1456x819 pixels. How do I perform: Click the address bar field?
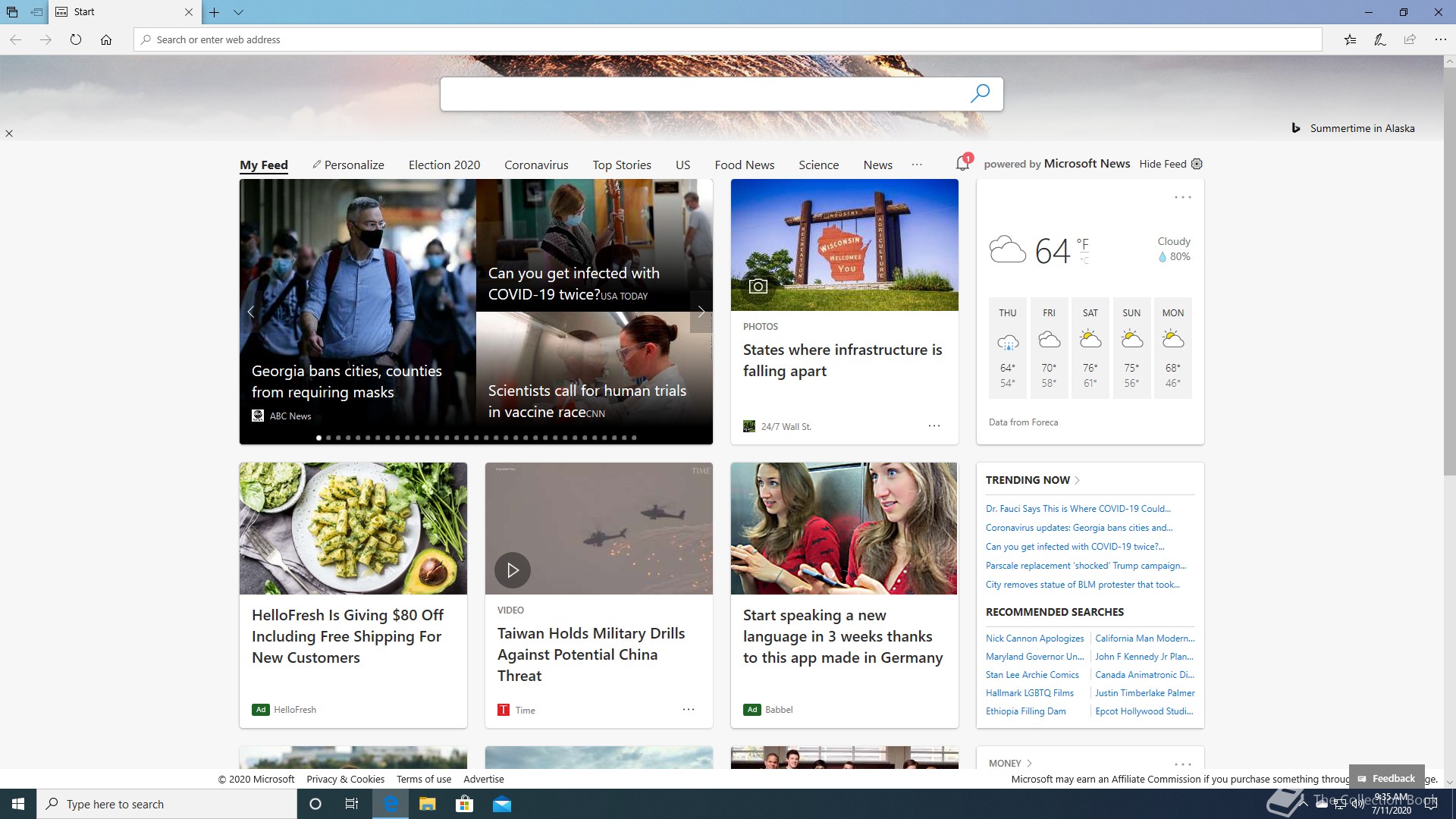(x=728, y=39)
